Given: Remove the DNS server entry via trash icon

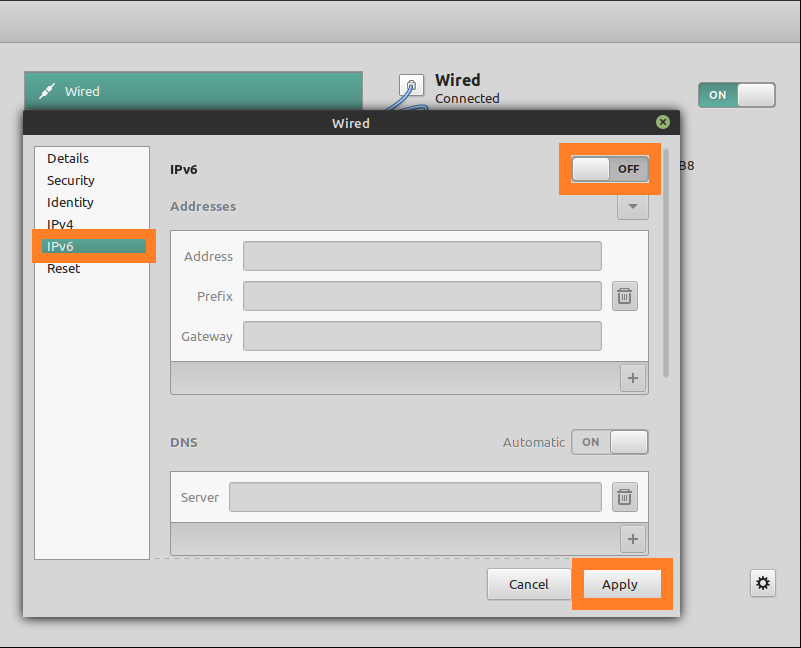Looking at the screenshot, I should click(x=624, y=497).
